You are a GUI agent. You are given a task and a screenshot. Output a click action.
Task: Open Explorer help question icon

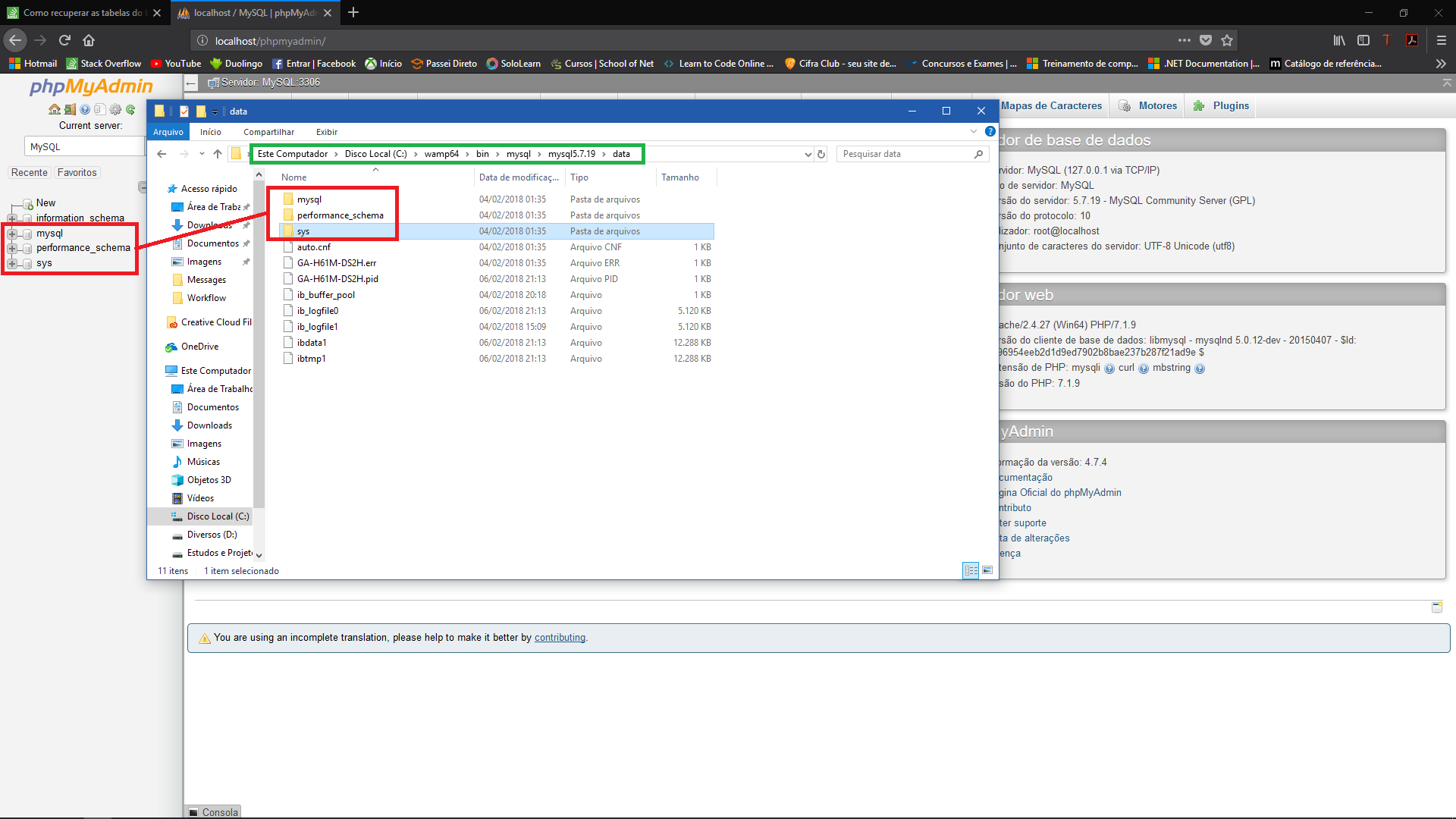click(990, 132)
